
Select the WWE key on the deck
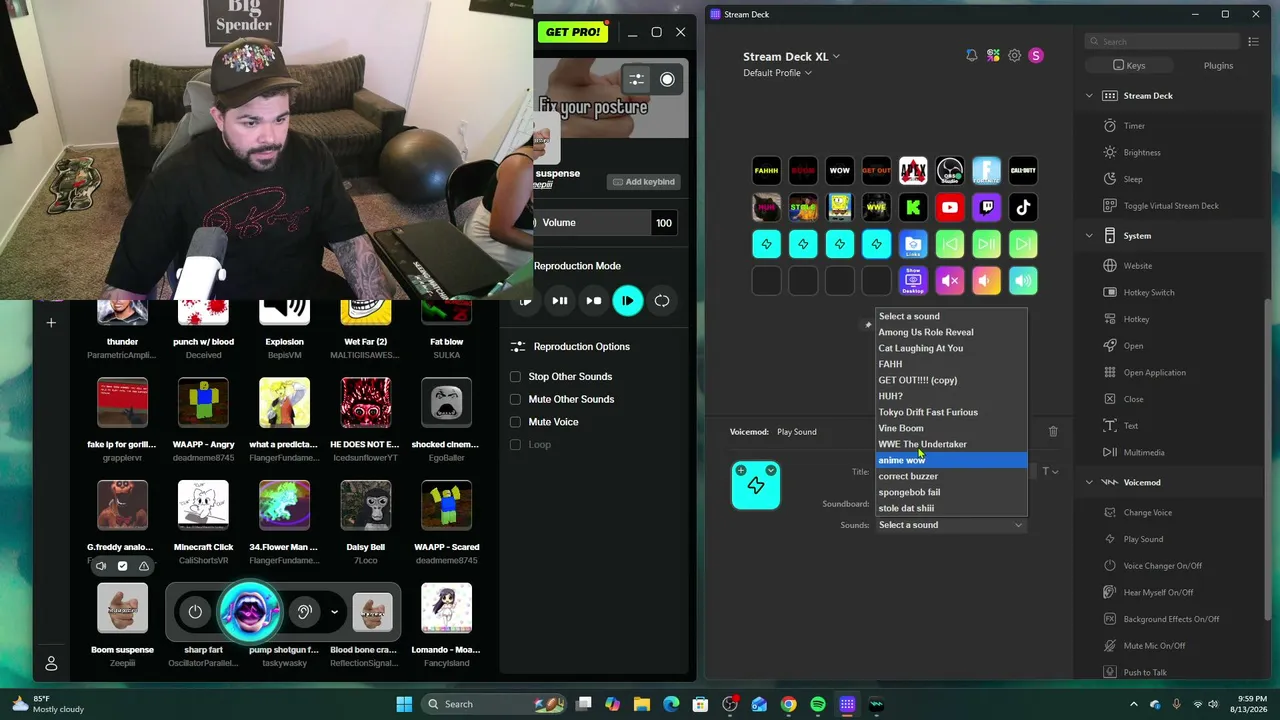tap(876, 207)
